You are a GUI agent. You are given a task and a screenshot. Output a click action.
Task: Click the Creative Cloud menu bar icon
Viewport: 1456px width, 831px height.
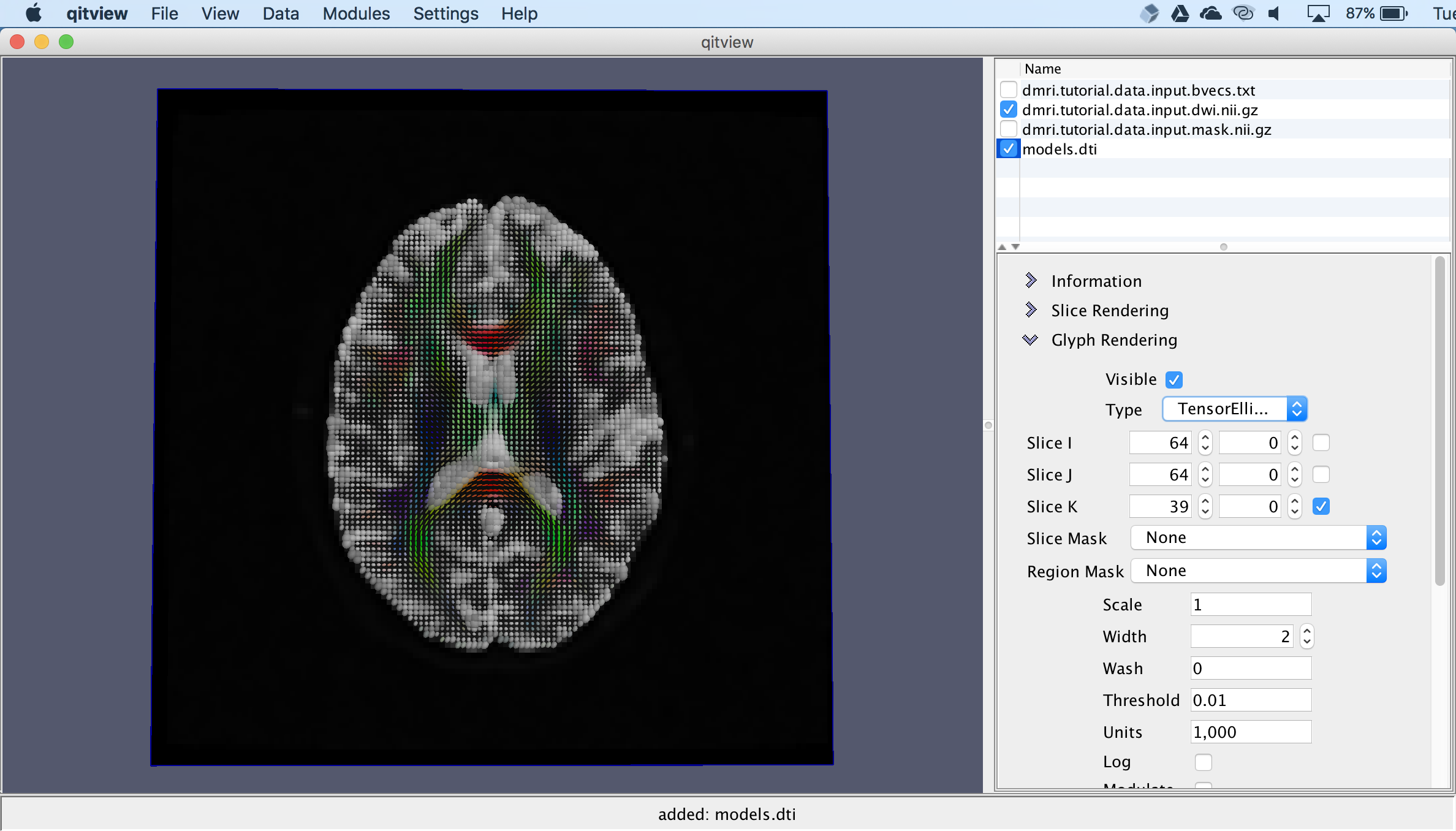pos(1243,13)
